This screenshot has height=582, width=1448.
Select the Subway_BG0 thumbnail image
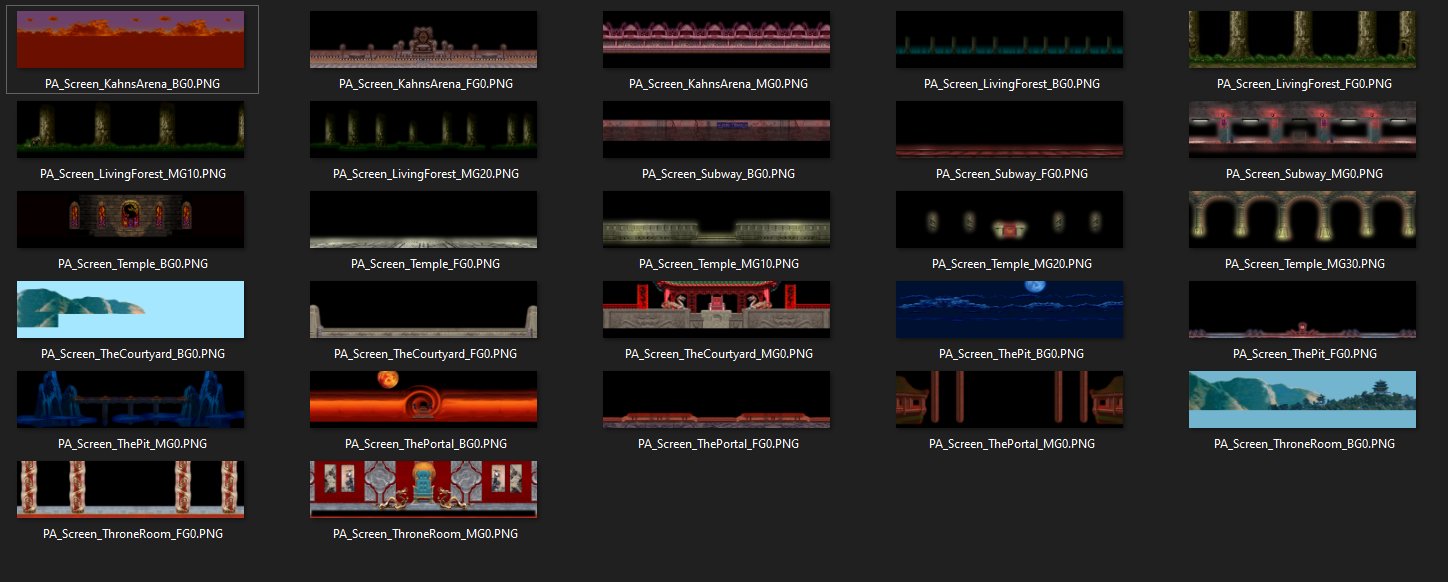point(717,130)
